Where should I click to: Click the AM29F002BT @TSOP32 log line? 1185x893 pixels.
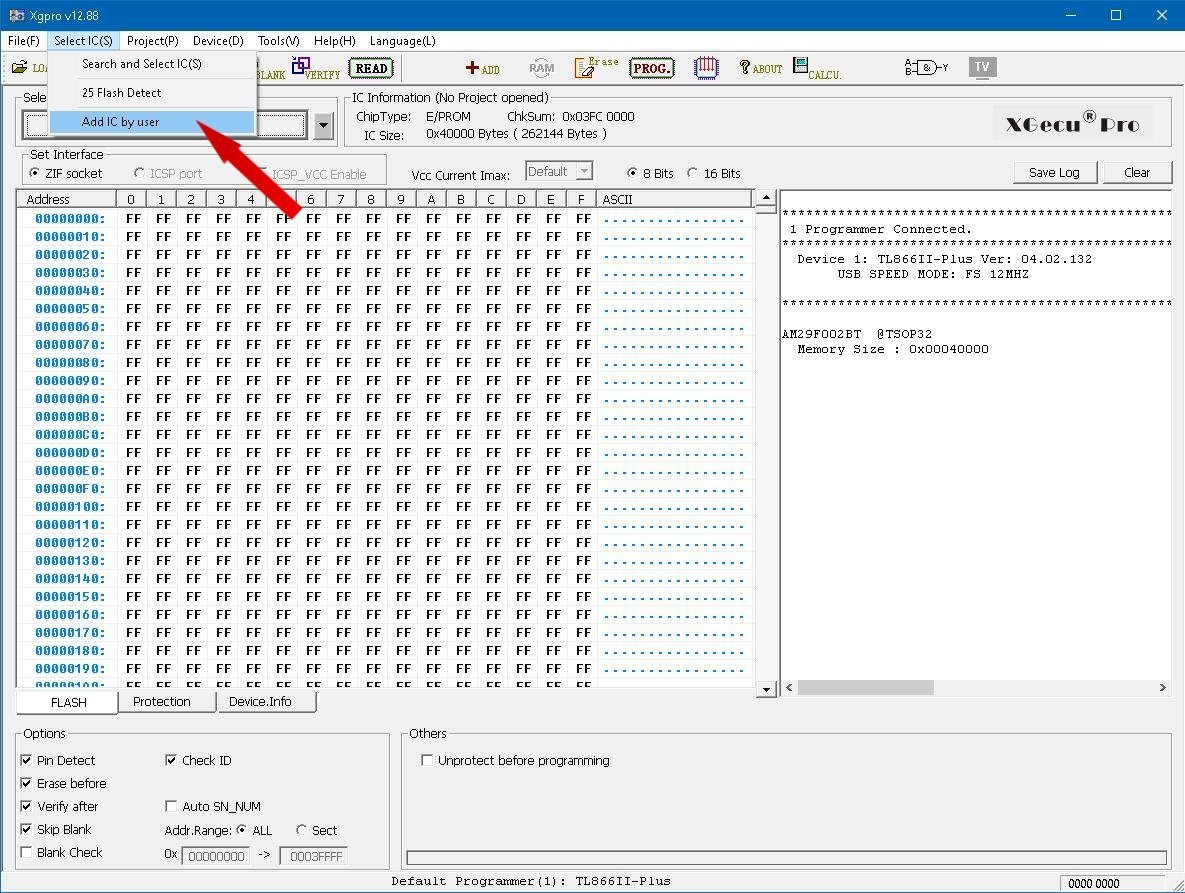click(x=857, y=334)
